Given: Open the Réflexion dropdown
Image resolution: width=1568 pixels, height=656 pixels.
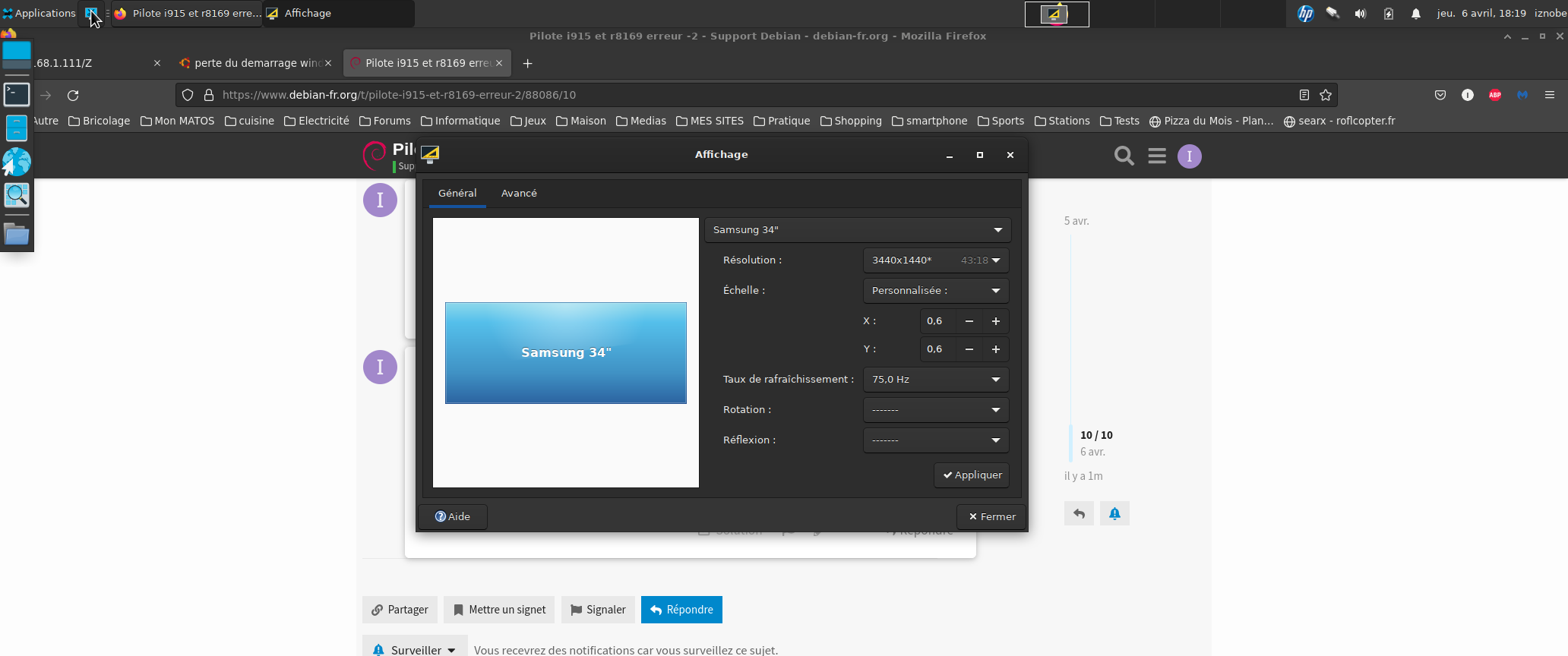Looking at the screenshot, I should click(x=936, y=440).
